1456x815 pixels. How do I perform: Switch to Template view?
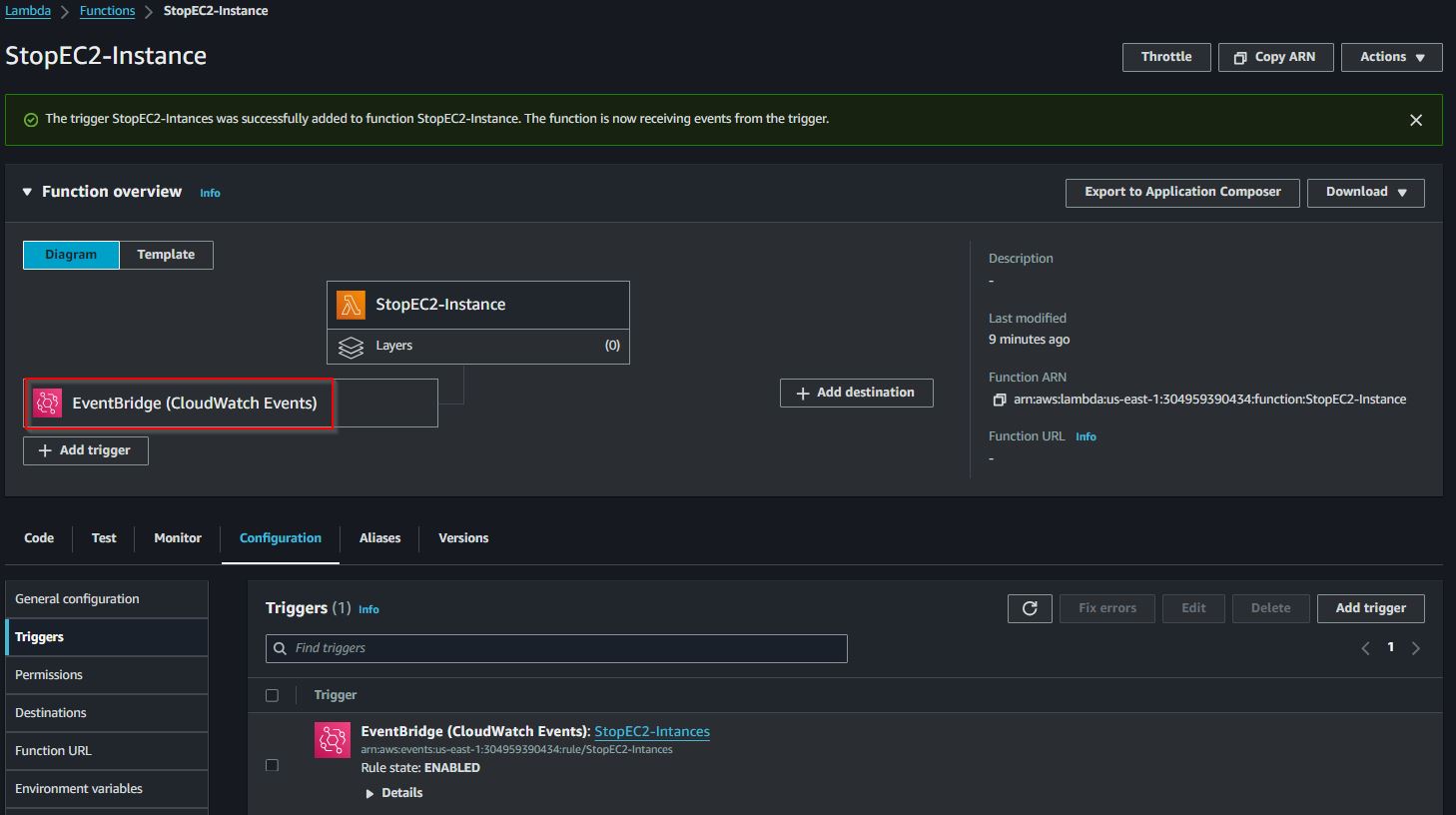click(x=166, y=255)
